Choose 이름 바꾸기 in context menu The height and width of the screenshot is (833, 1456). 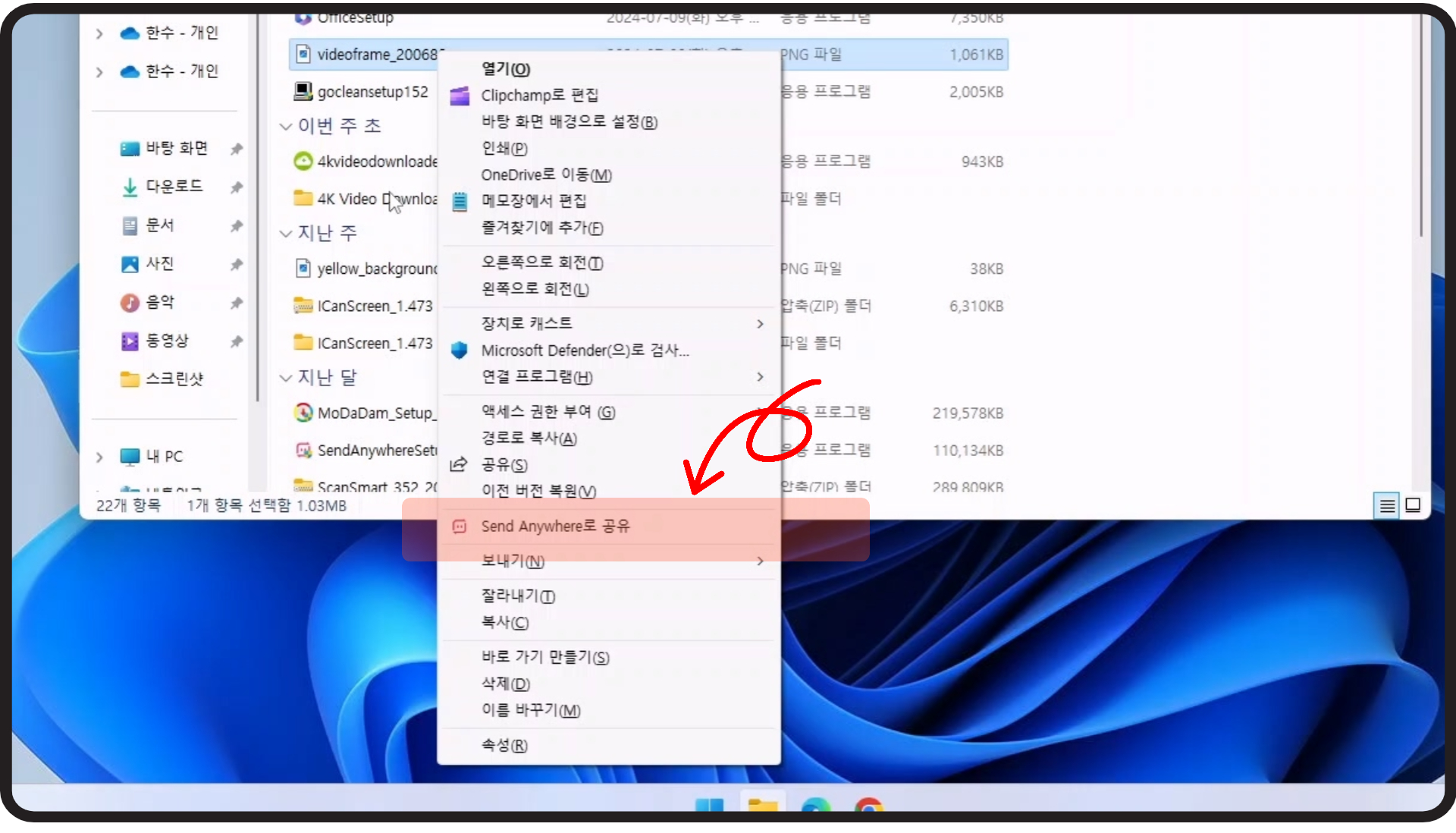click(531, 710)
